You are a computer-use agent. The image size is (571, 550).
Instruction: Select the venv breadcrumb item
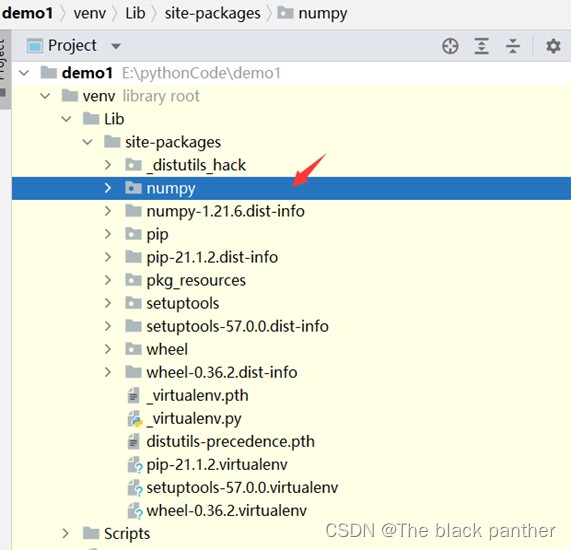click(90, 13)
